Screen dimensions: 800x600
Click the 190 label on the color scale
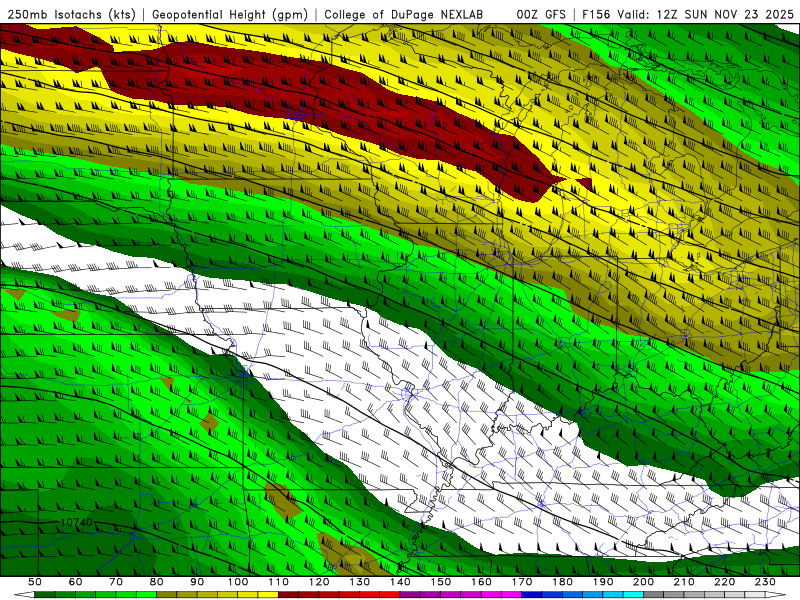(x=603, y=582)
